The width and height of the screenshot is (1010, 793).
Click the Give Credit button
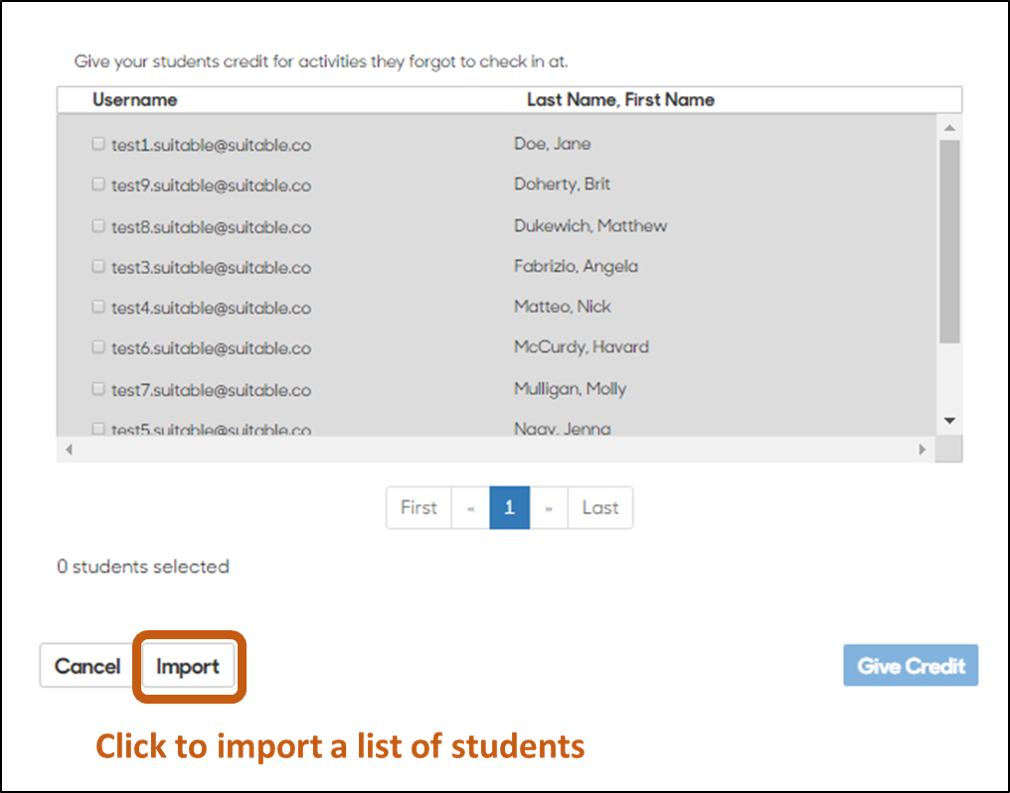pos(911,665)
